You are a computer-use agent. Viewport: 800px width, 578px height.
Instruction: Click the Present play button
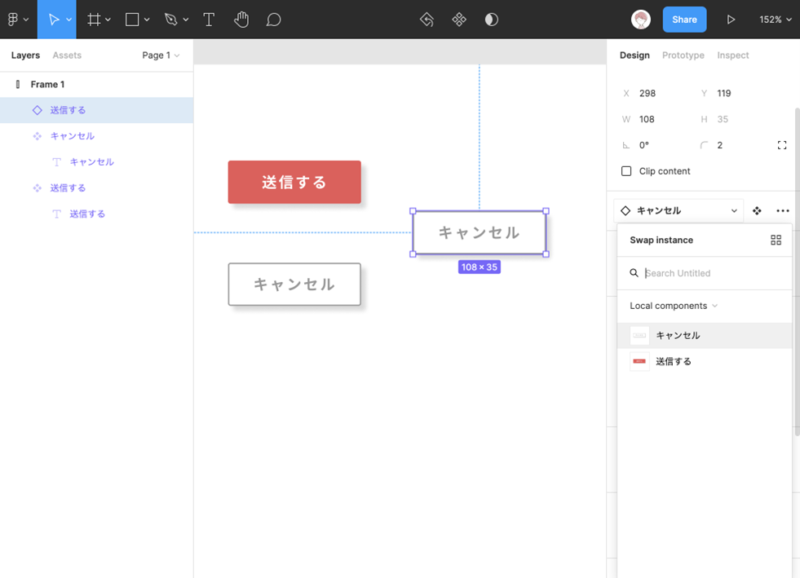point(731,19)
